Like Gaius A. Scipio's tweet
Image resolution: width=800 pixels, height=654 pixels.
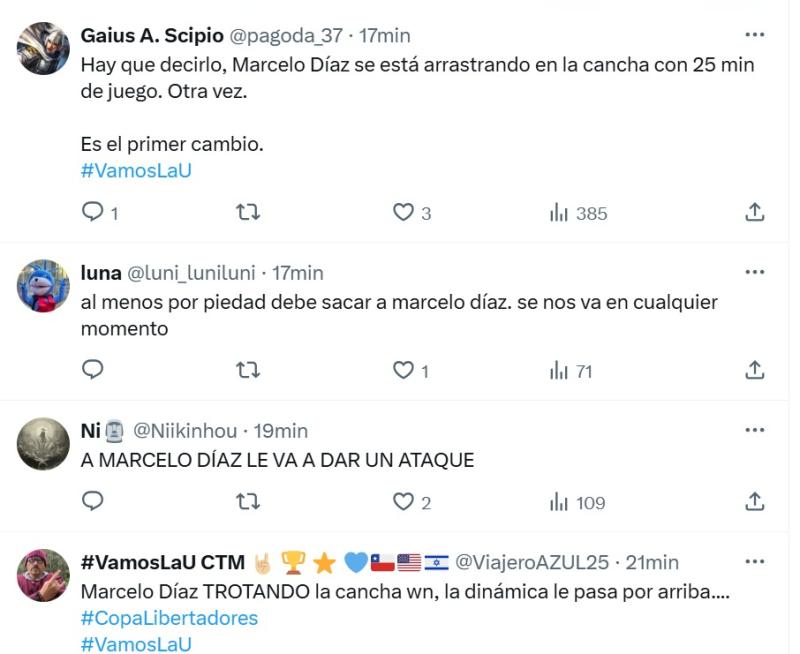(401, 212)
